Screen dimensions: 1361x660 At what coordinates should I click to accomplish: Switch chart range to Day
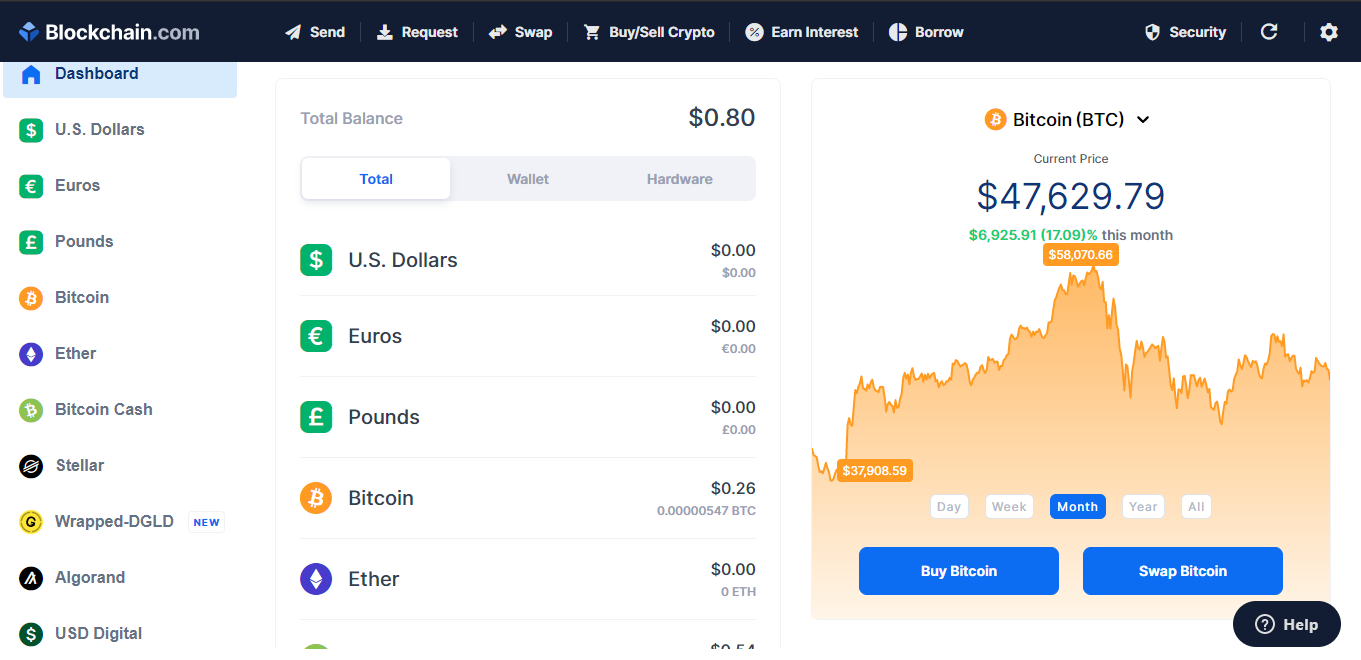949,507
